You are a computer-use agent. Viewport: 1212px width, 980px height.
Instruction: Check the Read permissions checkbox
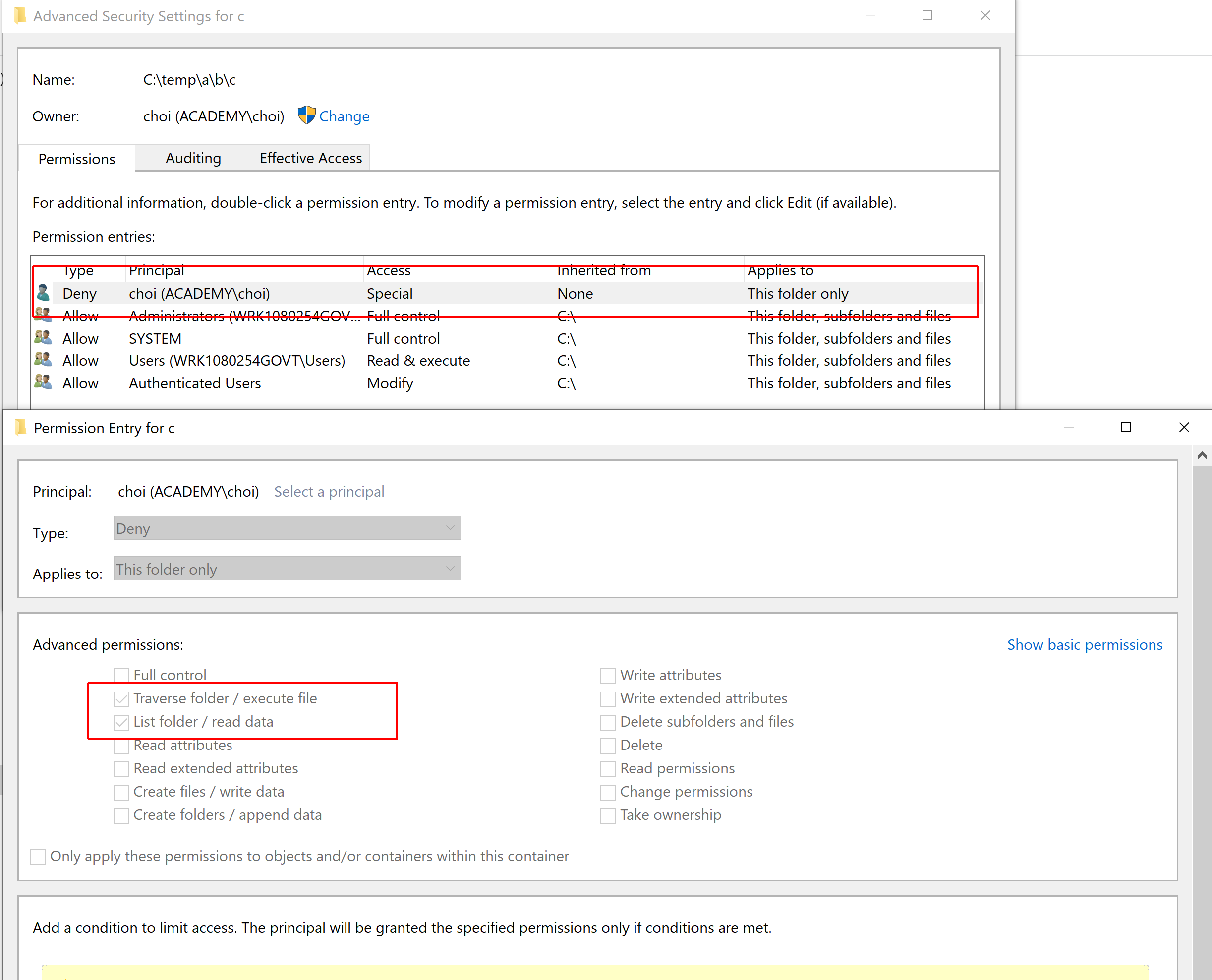(x=608, y=769)
